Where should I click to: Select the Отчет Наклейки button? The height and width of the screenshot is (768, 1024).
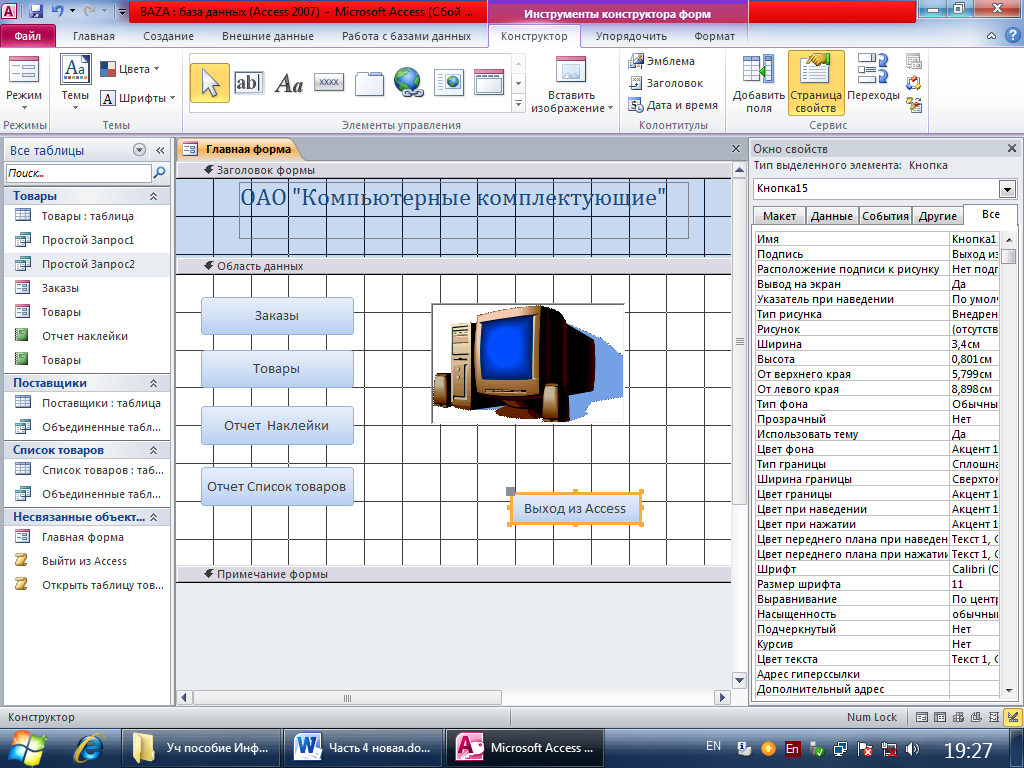click(x=277, y=426)
